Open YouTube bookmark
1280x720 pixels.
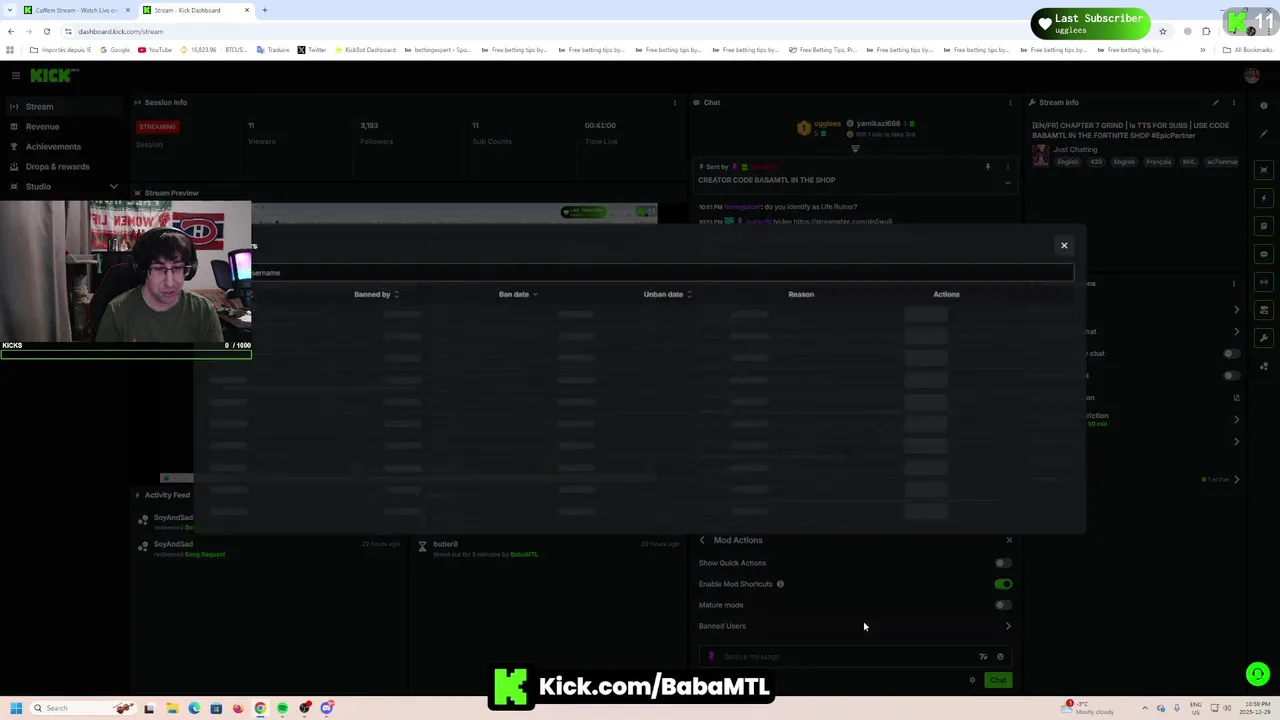155,50
